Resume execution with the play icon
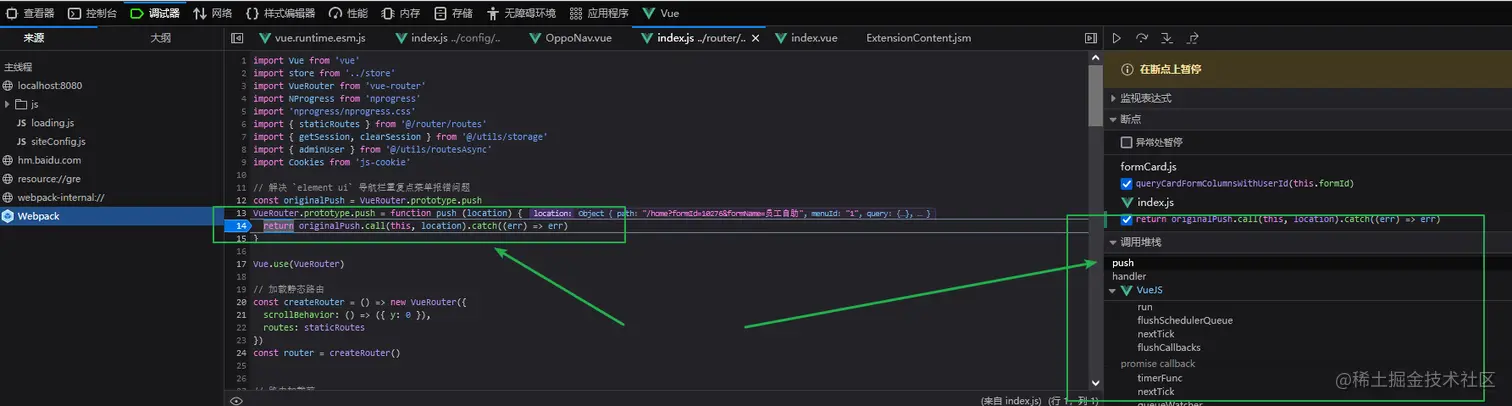 (x=1117, y=38)
